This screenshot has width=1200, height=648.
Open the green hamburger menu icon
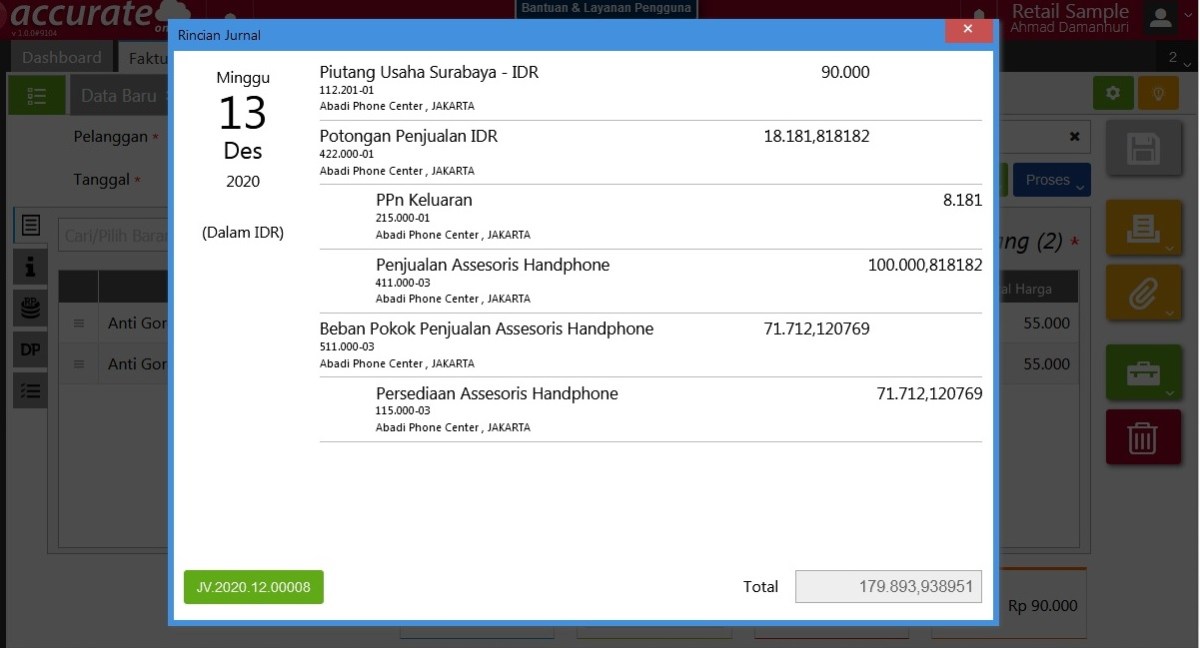click(37, 95)
